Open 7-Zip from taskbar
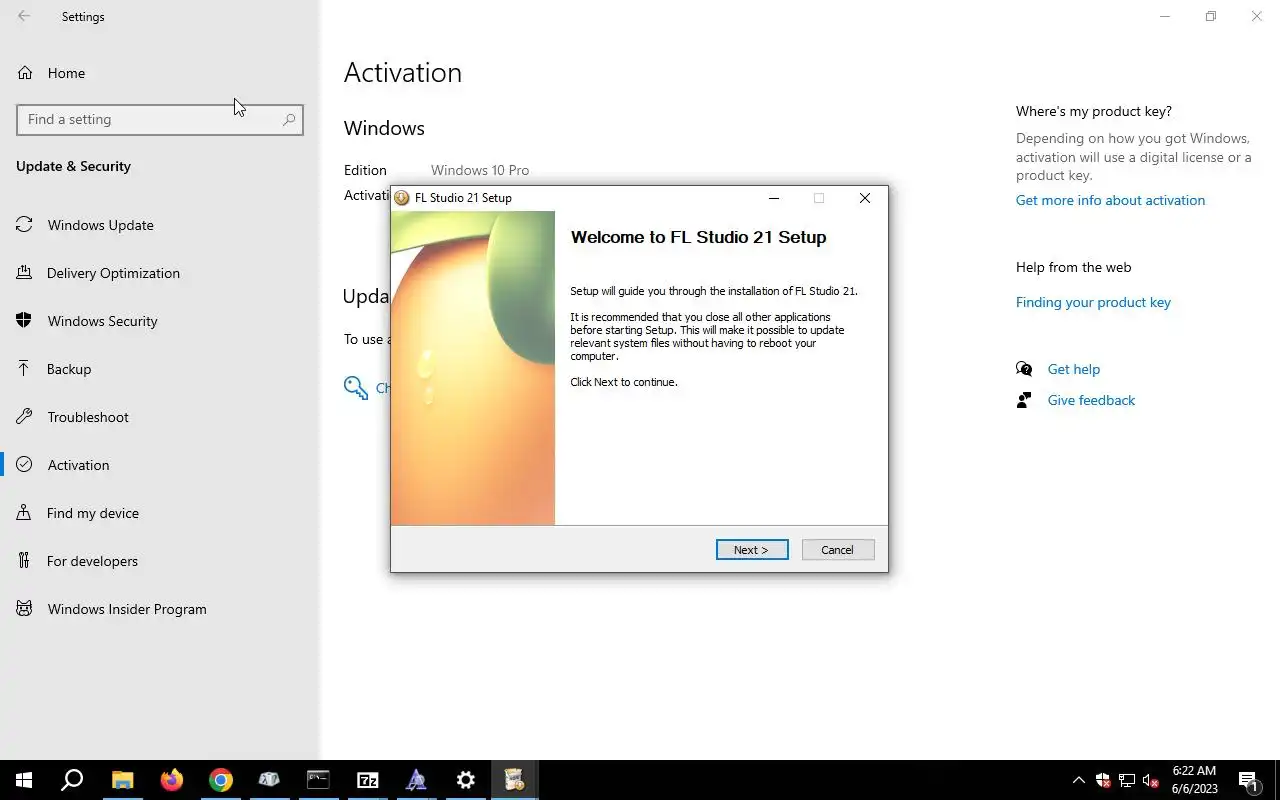The image size is (1280, 800). [367, 780]
